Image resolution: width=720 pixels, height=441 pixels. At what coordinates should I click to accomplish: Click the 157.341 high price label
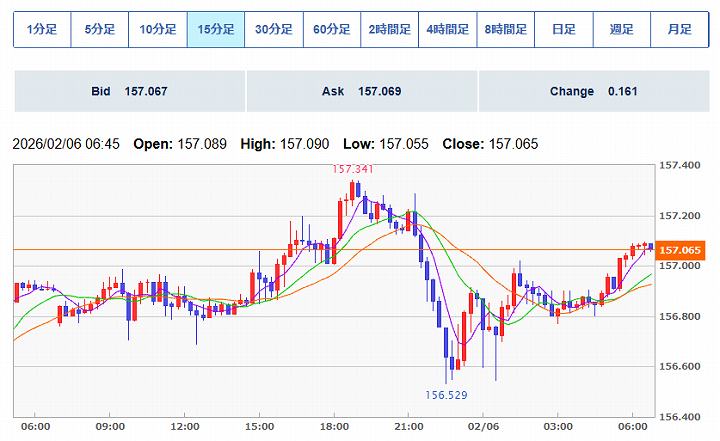click(x=354, y=169)
